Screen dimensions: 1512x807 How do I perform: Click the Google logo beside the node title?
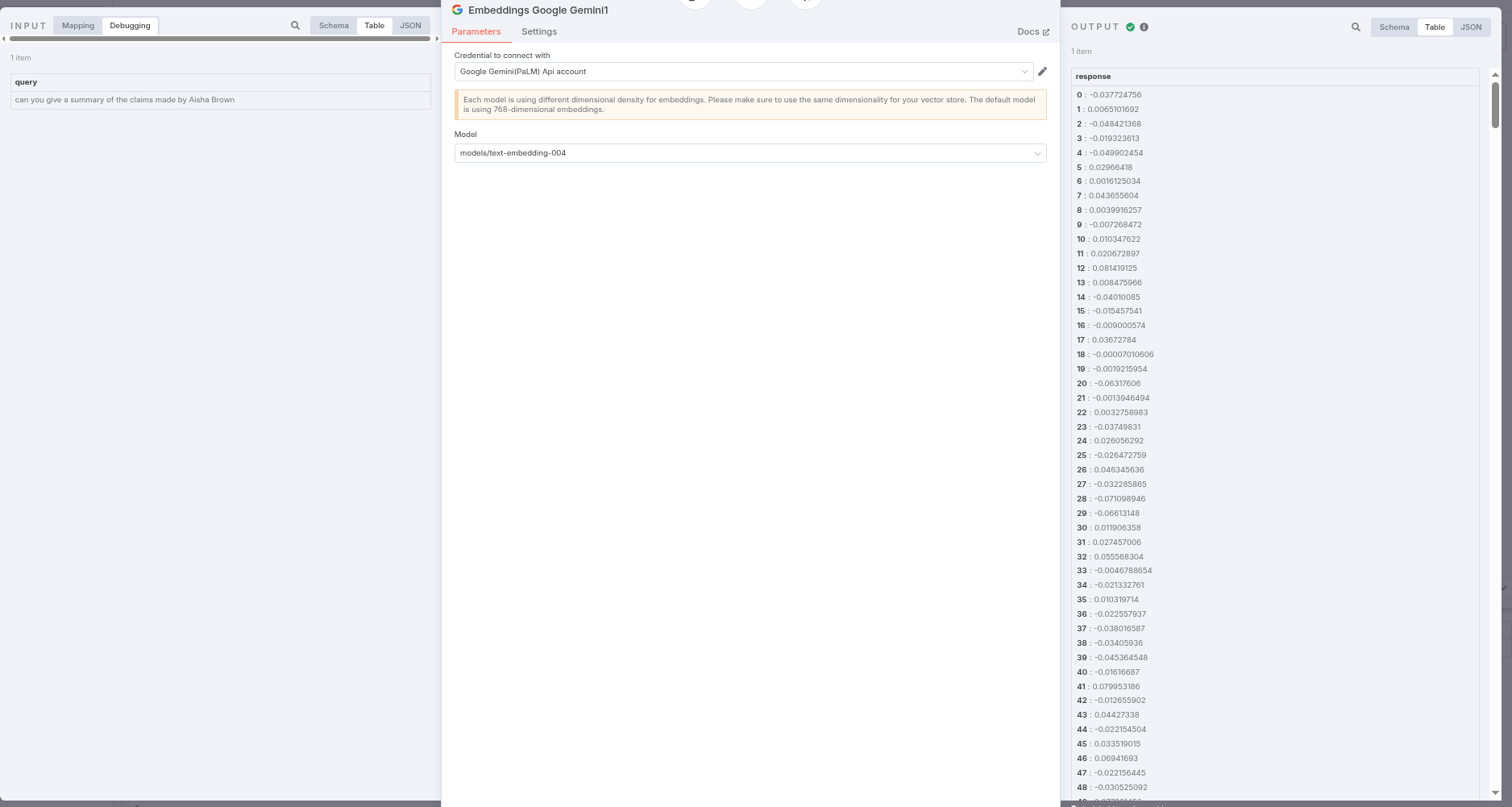458,10
